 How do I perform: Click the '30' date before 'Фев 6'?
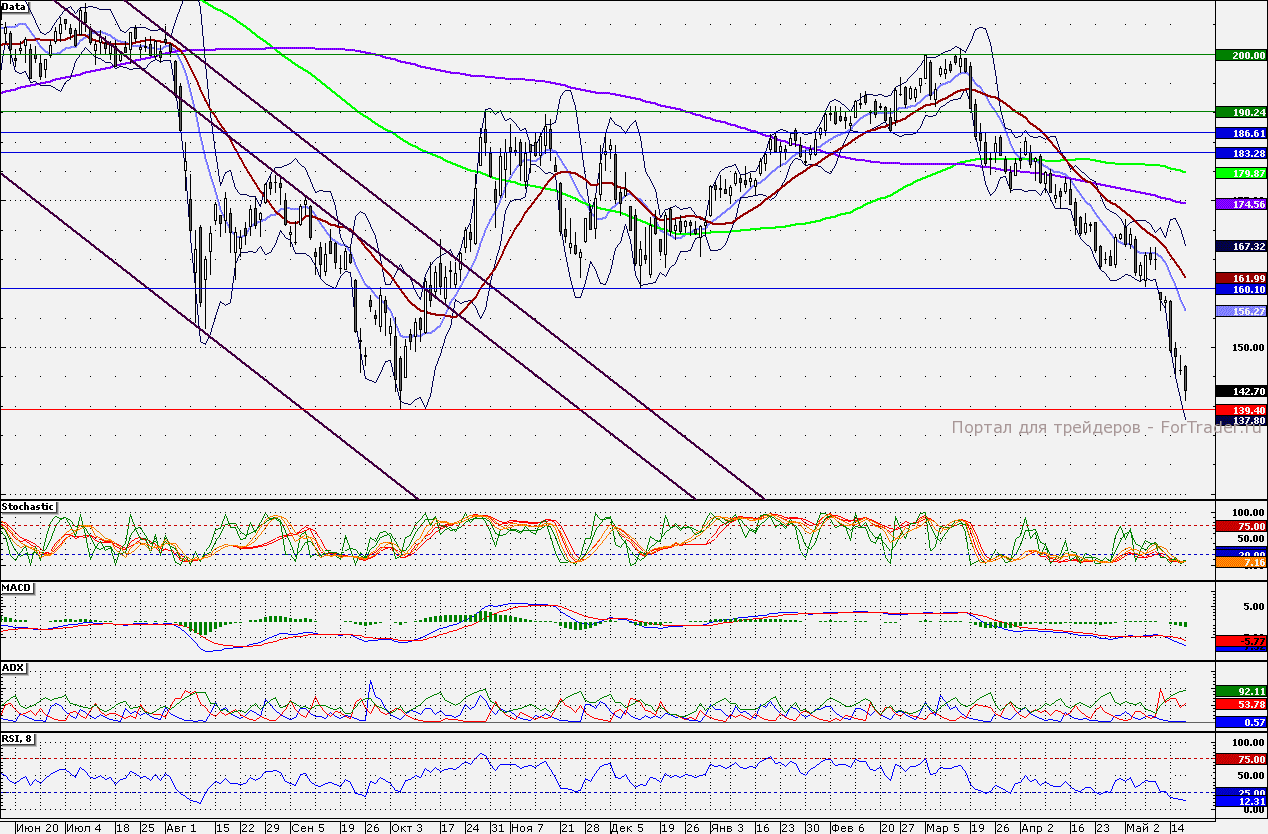click(812, 828)
